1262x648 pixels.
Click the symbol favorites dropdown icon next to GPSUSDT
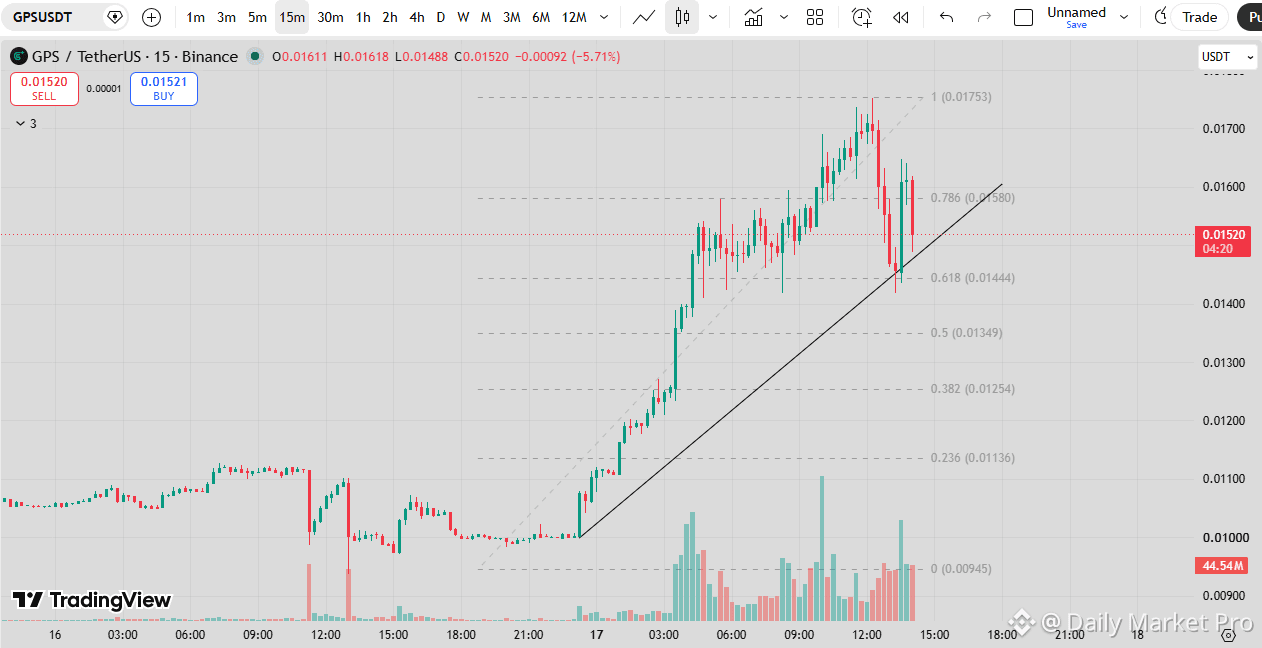[115, 17]
